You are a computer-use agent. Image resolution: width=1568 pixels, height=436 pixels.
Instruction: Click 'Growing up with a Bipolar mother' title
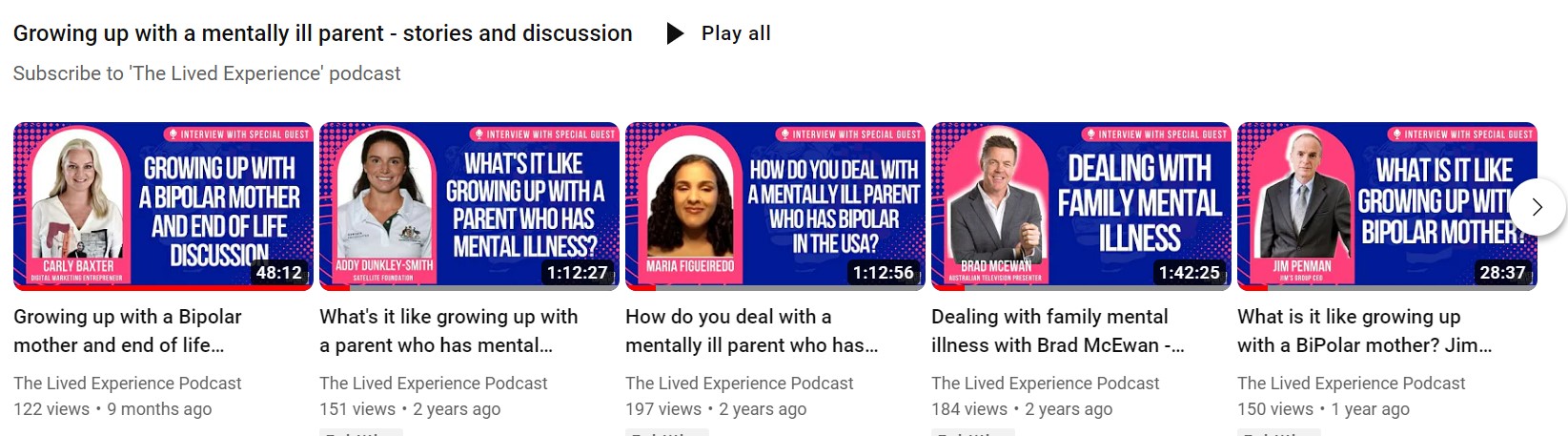(x=128, y=331)
